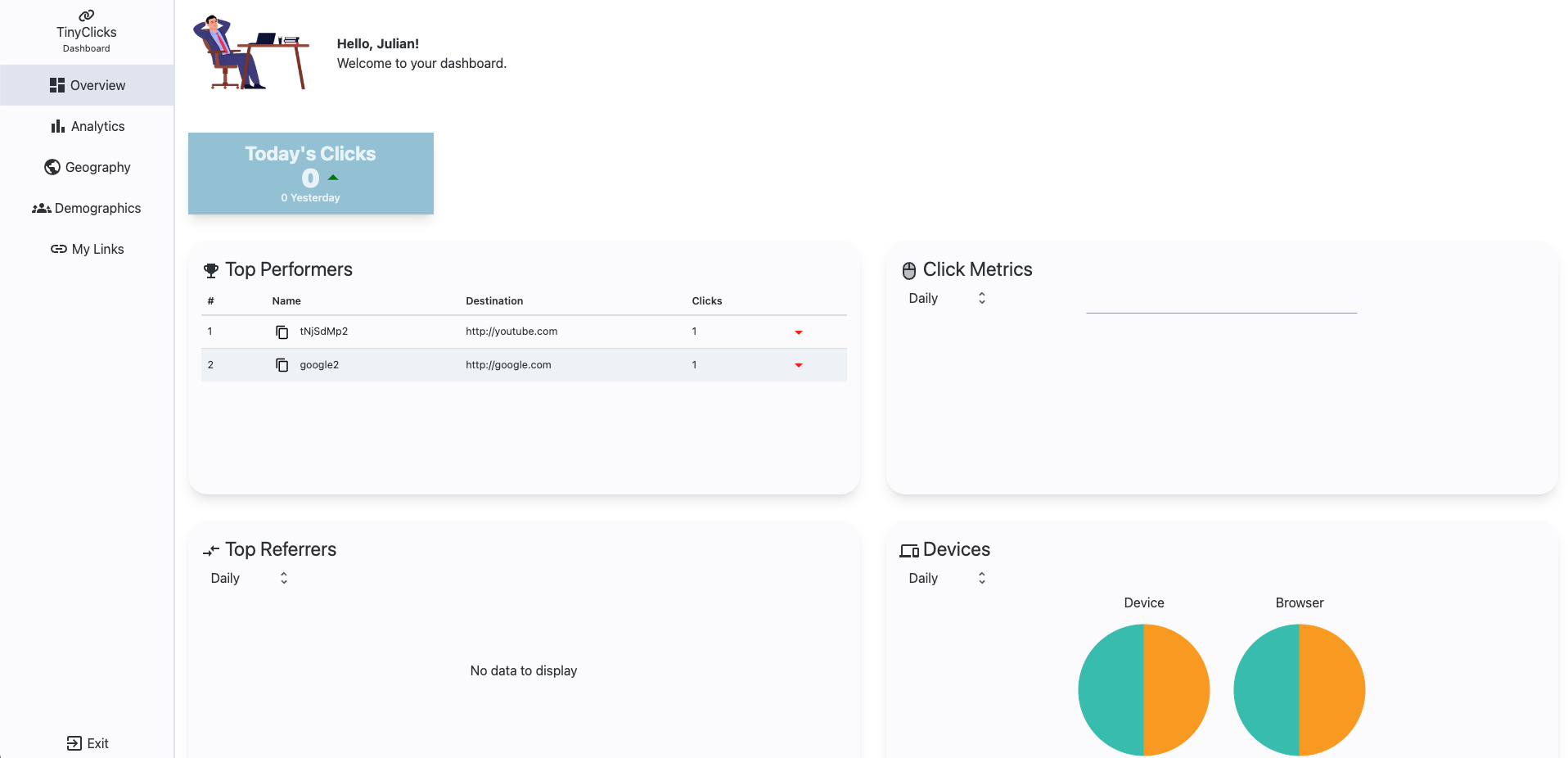Image resolution: width=1568 pixels, height=758 pixels.
Task: Click the 'Hello, Julian!' greeting
Action: pos(378,43)
